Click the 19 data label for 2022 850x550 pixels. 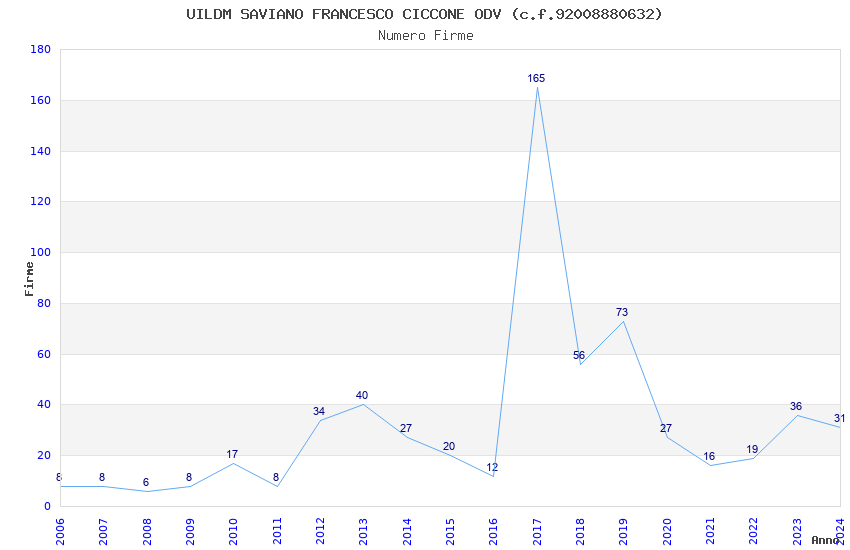coord(752,449)
